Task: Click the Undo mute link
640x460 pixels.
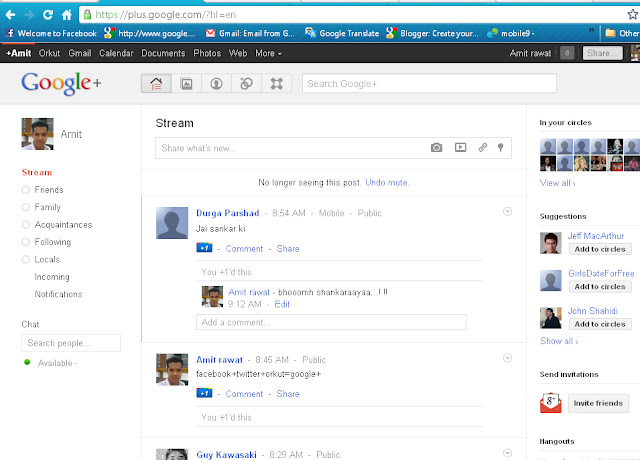Action: (x=387, y=182)
